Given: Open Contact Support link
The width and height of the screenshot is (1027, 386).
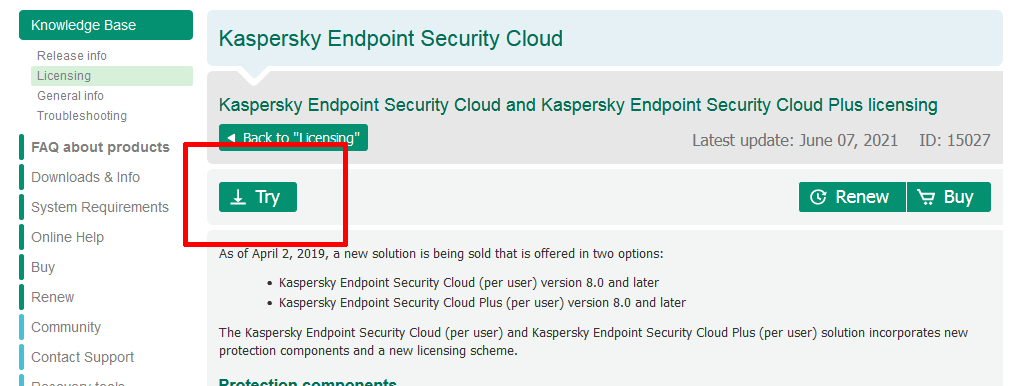Looking at the screenshot, I should click(x=83, y=357).
